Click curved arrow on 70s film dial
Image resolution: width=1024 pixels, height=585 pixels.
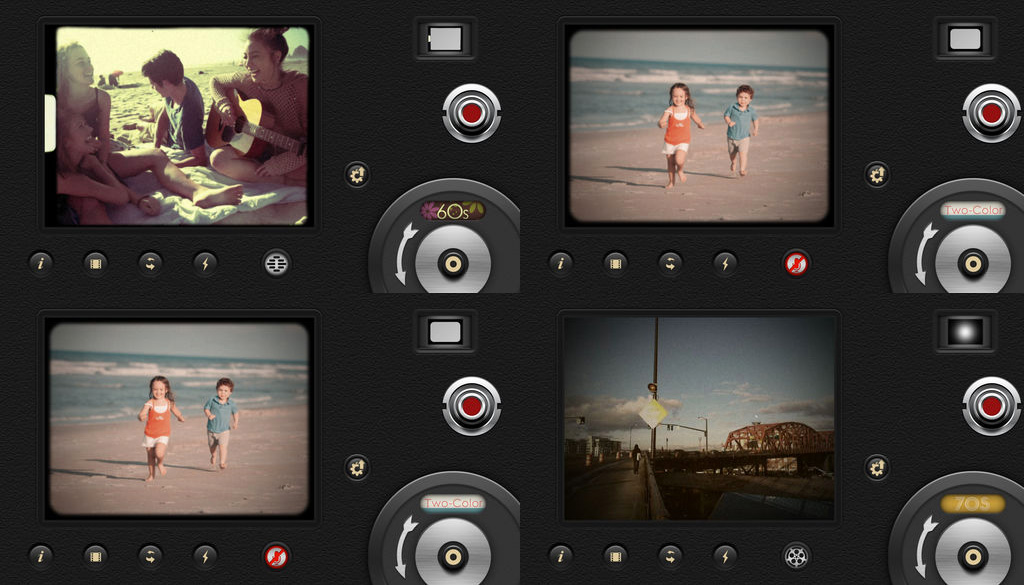(924, 546)
